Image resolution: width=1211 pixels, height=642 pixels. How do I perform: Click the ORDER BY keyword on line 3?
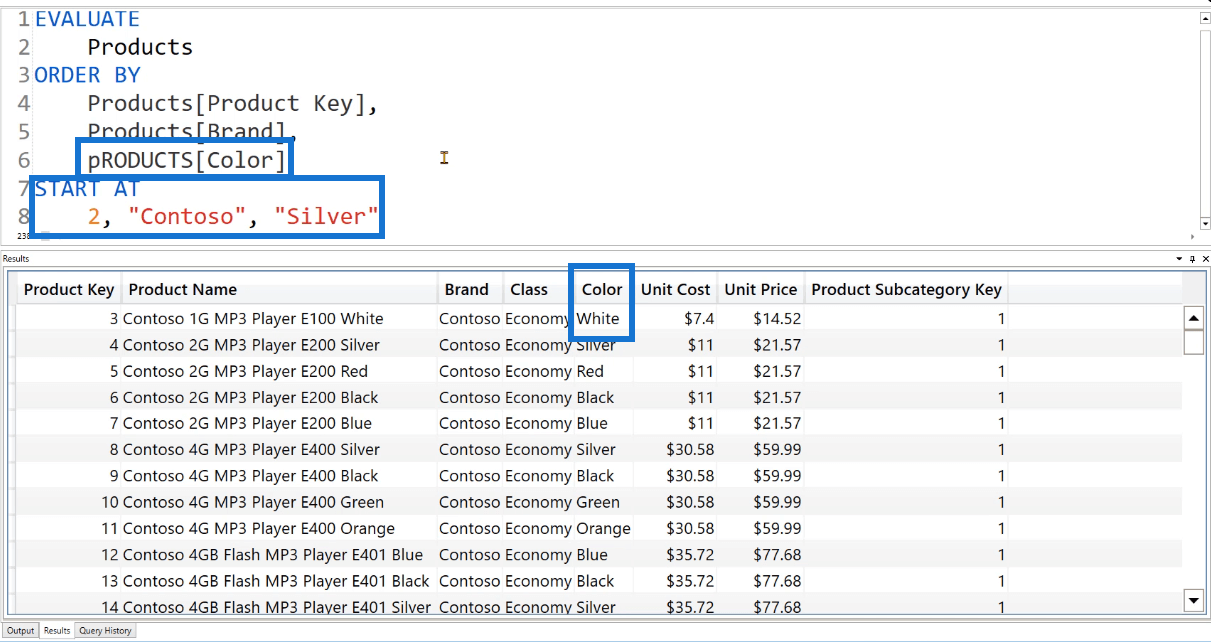[x=87, y=75]
